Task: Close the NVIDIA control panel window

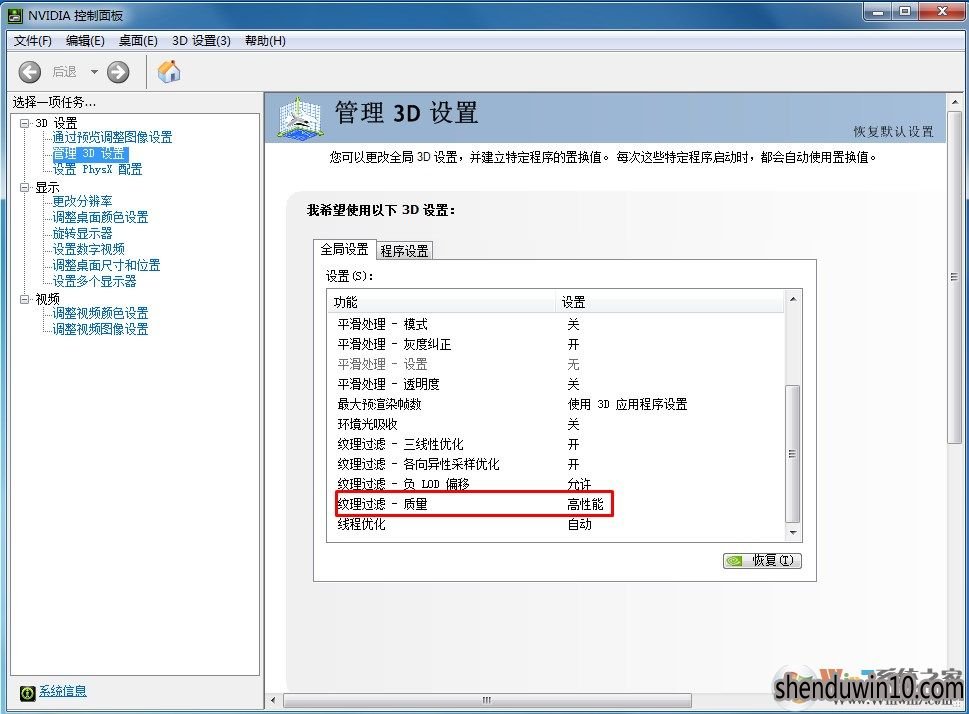Action: (942, 12)
